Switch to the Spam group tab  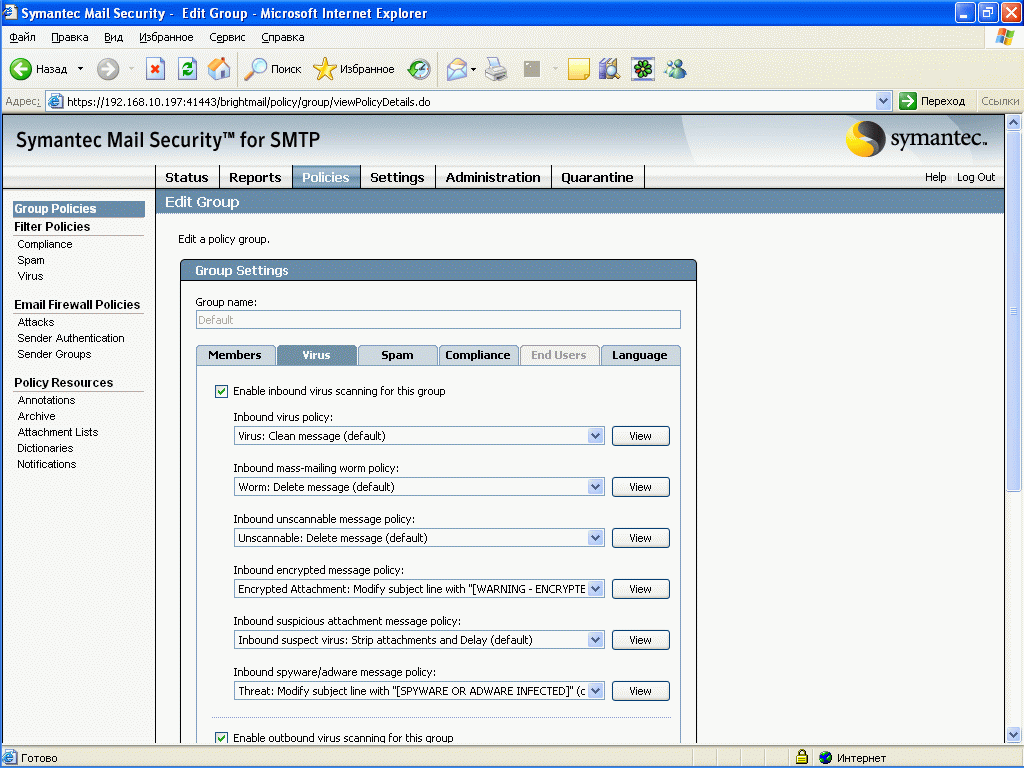point(397,355)
